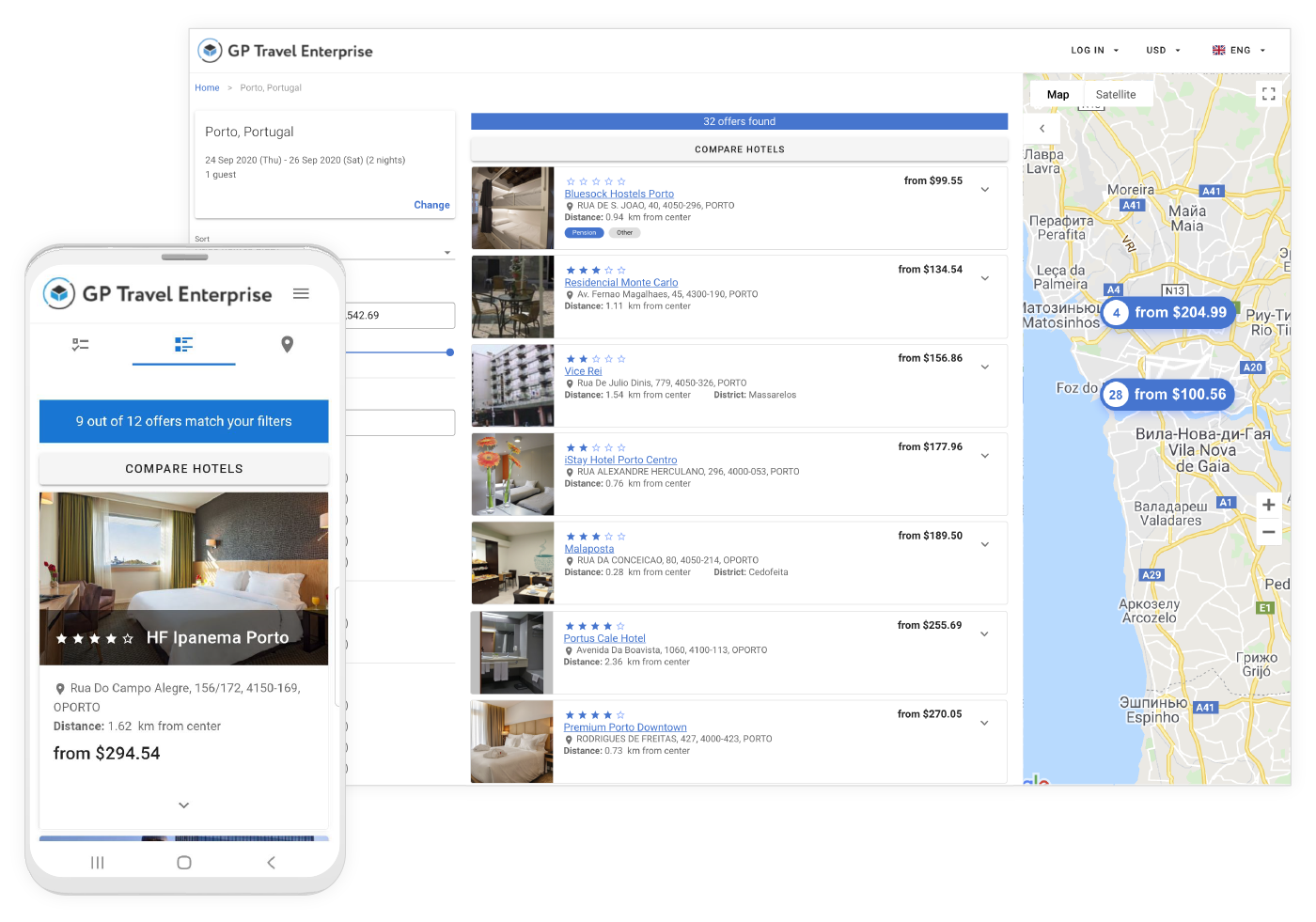The width and height of the screenshot is (1316, 922).
Task: Select the hotel list view tab on phone
Action: pos(183,345)
